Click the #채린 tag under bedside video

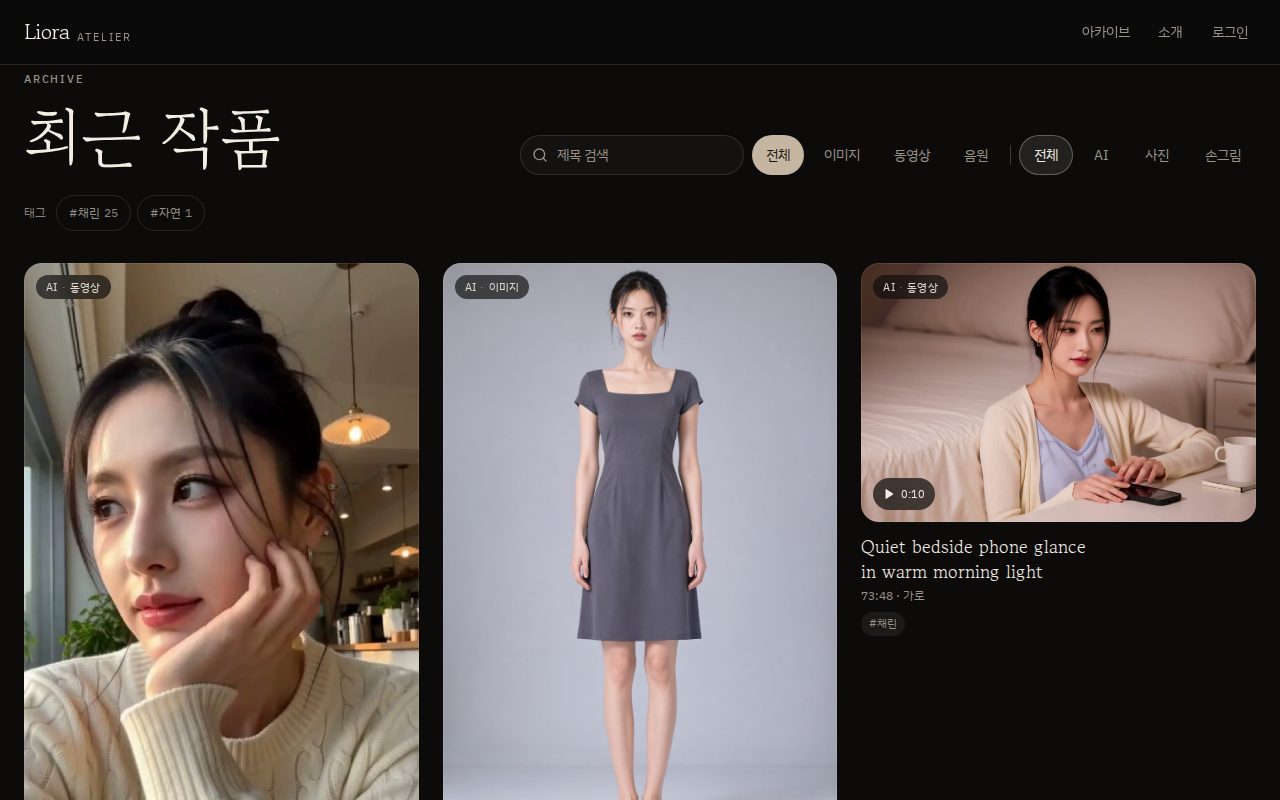883,624
